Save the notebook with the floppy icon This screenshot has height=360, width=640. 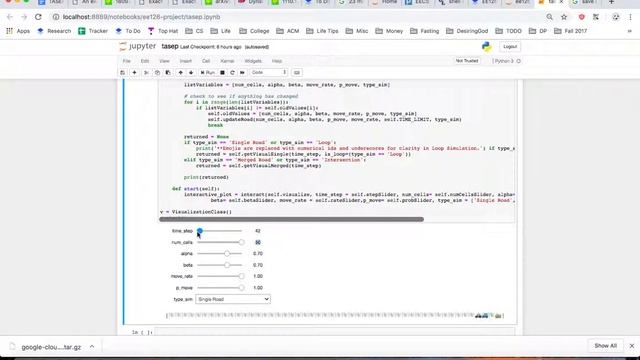point(122,72)
